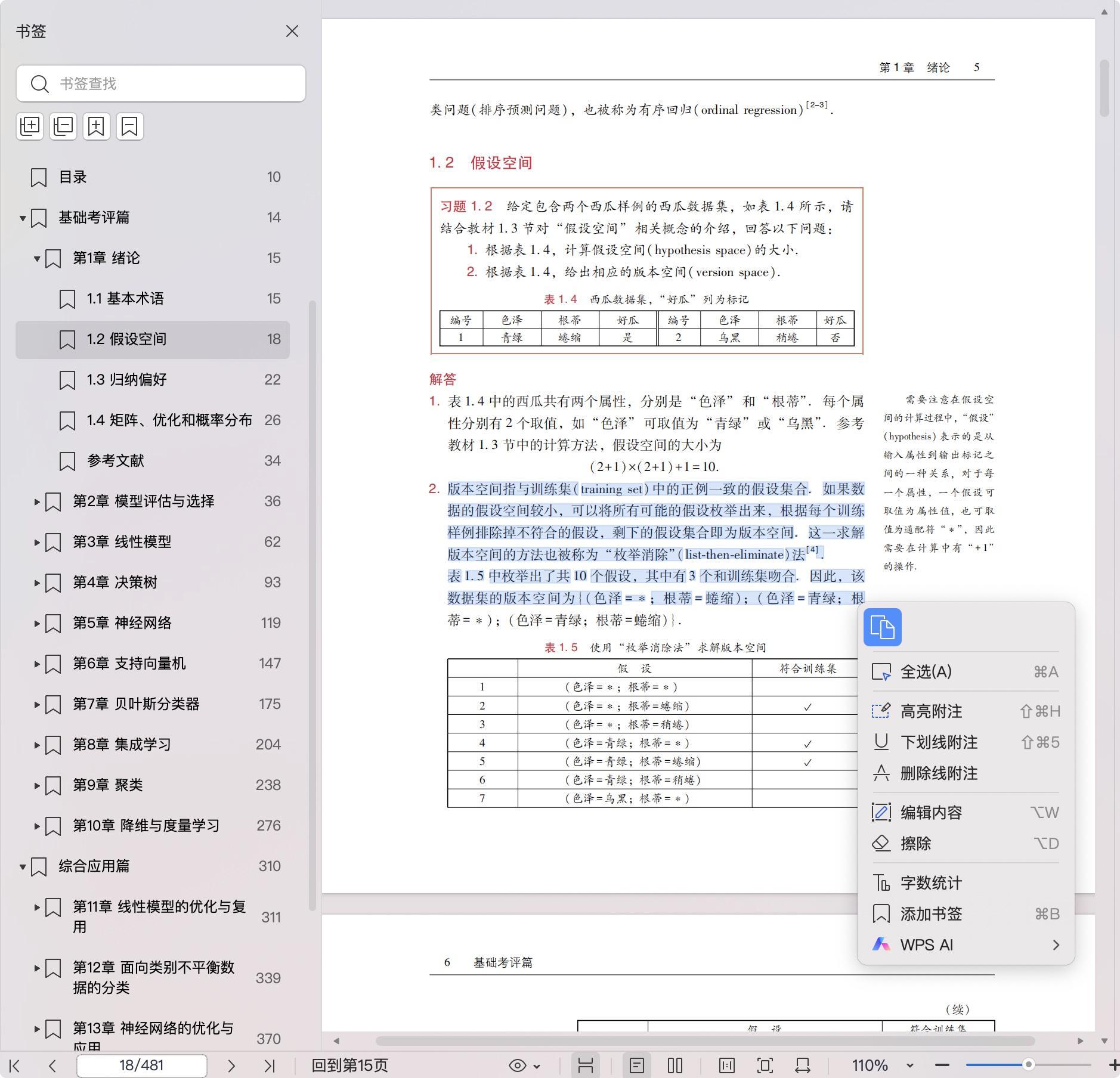This screenshot has width=1120, height=1078.
Task: Jump to the last page with arrow icon
Action: (x=270, y=1065)
